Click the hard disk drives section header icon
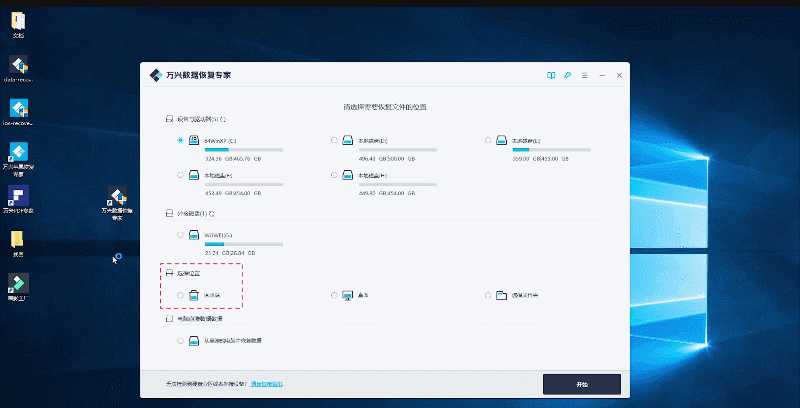The image size is (800, 408). click(x=169, y=119)
